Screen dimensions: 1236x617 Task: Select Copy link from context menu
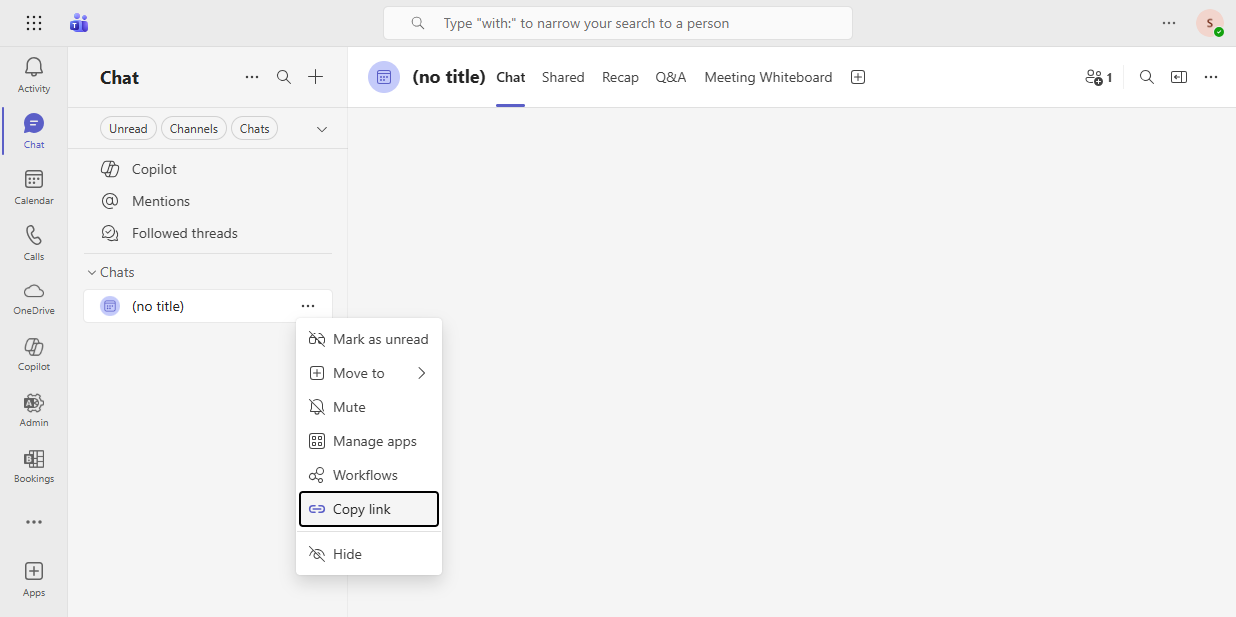click(368, 509)
